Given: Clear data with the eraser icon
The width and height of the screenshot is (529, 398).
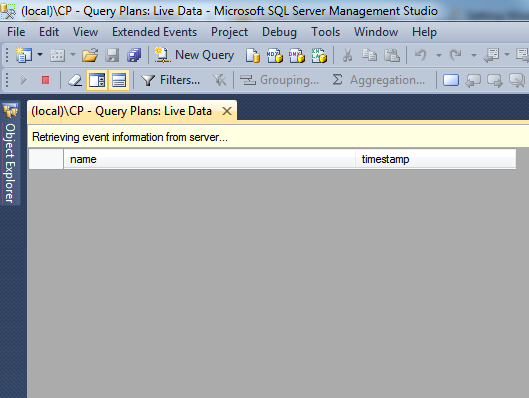Looking at the screenshot, I should tap(75, 80).
